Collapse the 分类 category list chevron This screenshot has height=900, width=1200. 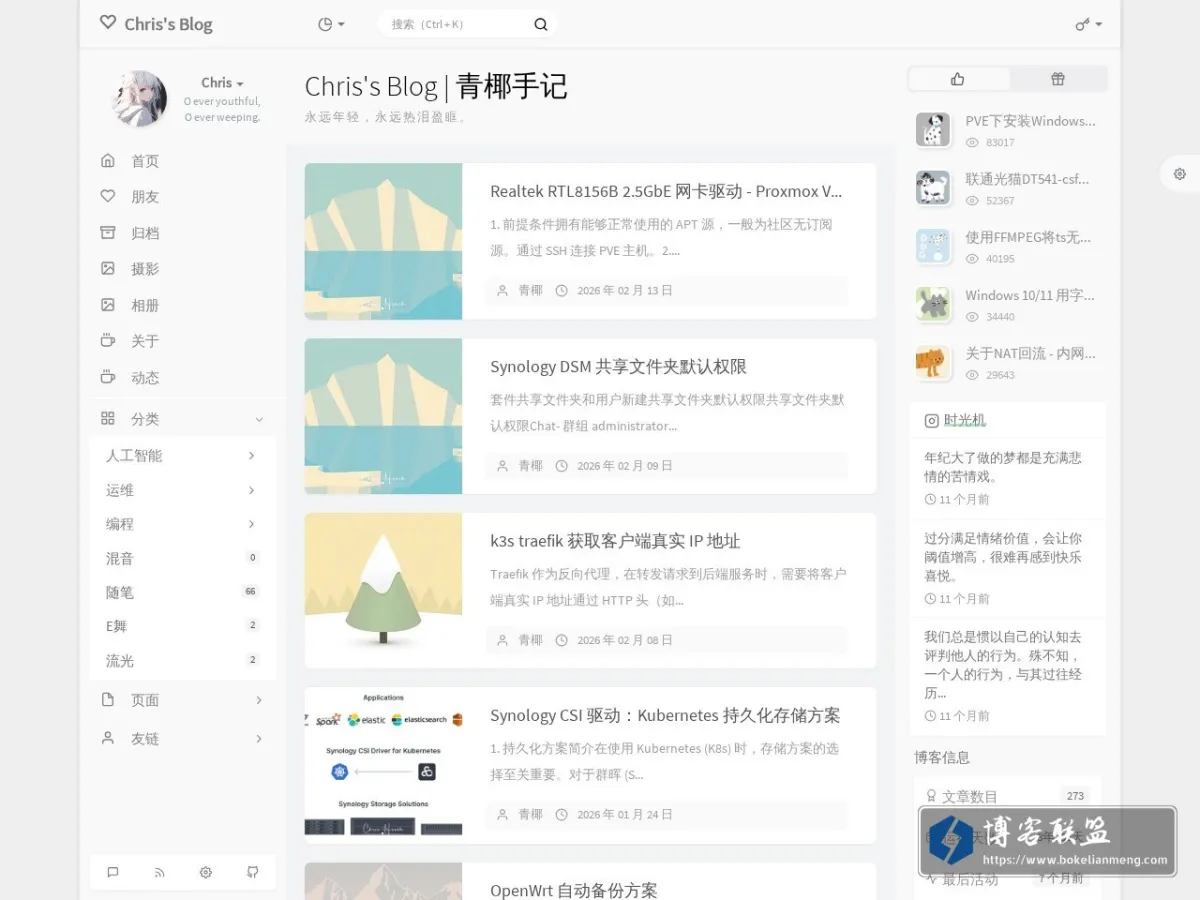pyautogui.click(x=259, y=420)
